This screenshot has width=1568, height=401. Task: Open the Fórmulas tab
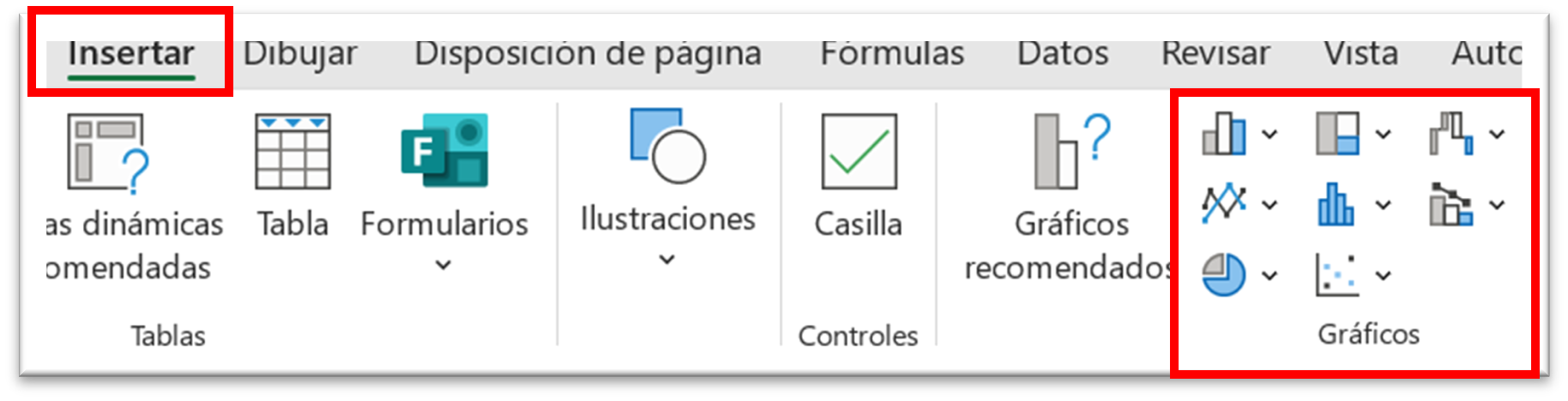click(892, 53)
